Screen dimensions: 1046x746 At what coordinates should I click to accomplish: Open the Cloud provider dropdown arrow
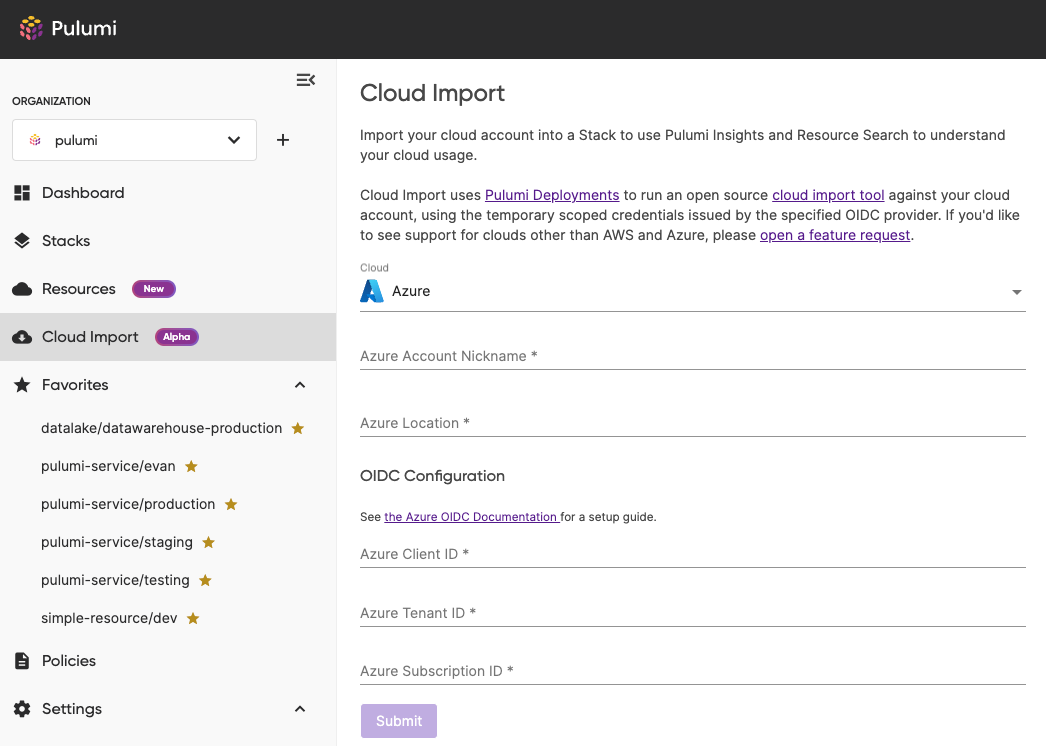[1017, 292]
